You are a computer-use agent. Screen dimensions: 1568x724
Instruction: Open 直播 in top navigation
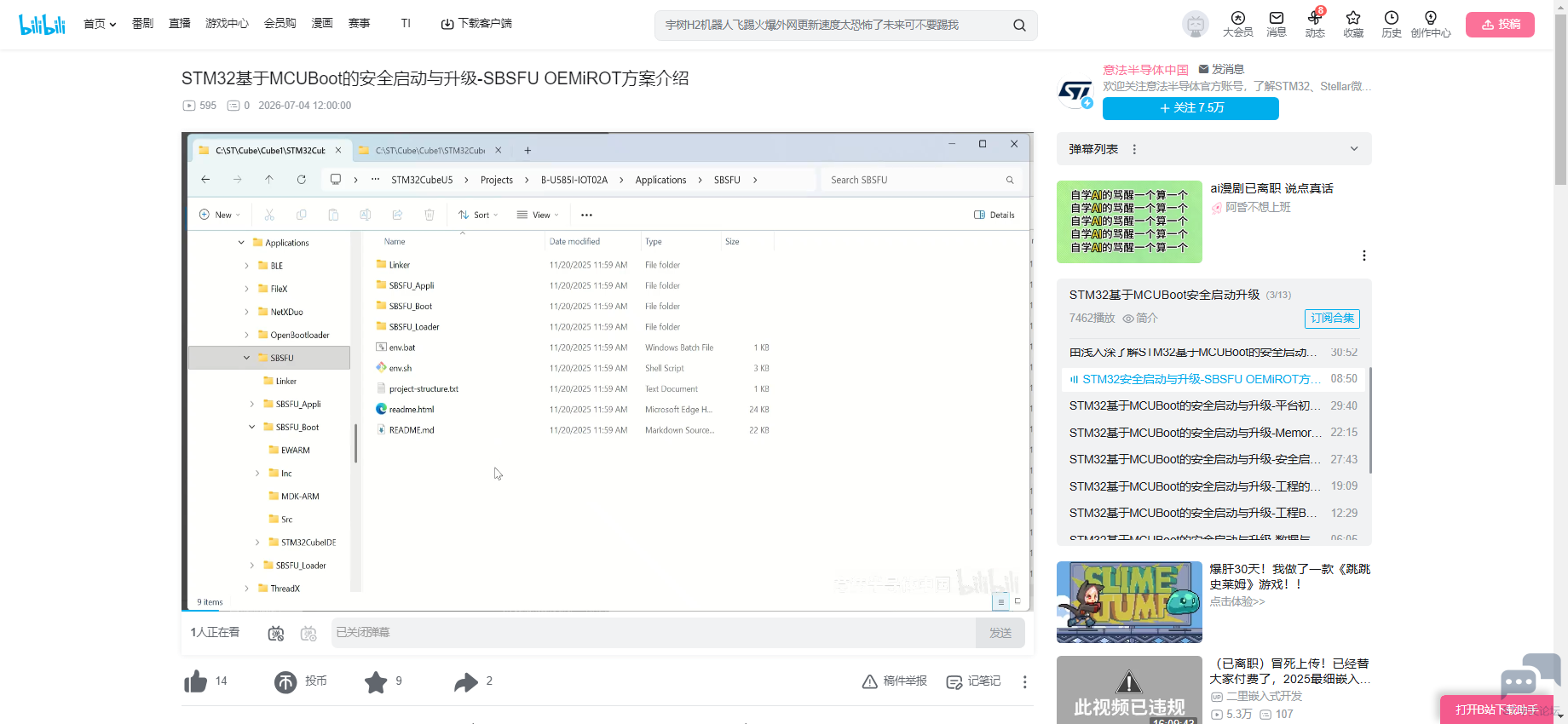coord(180,24)
